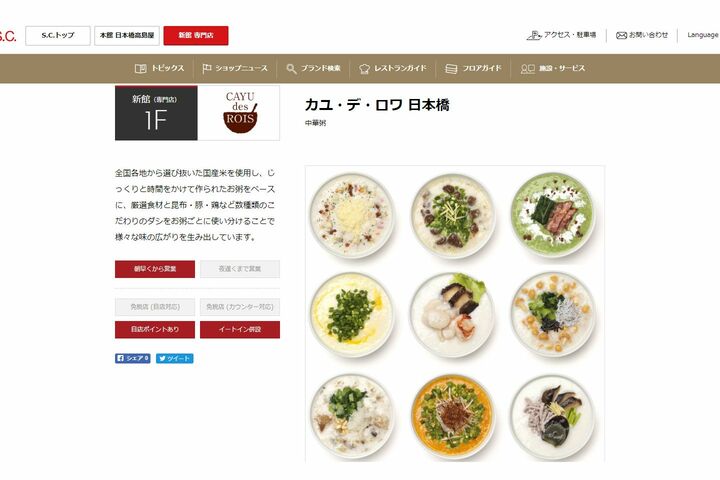720x480 pixels.
Task: Click the ショップニュース flag icon
Action: (x=207, y=68)
